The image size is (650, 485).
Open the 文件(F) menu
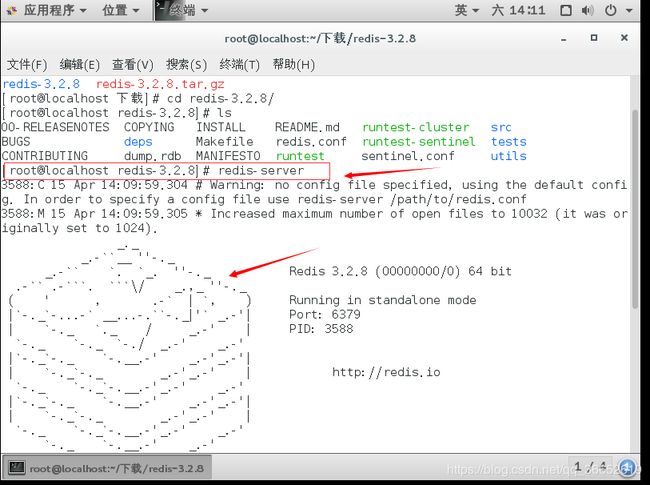click(x=27, y=65)
